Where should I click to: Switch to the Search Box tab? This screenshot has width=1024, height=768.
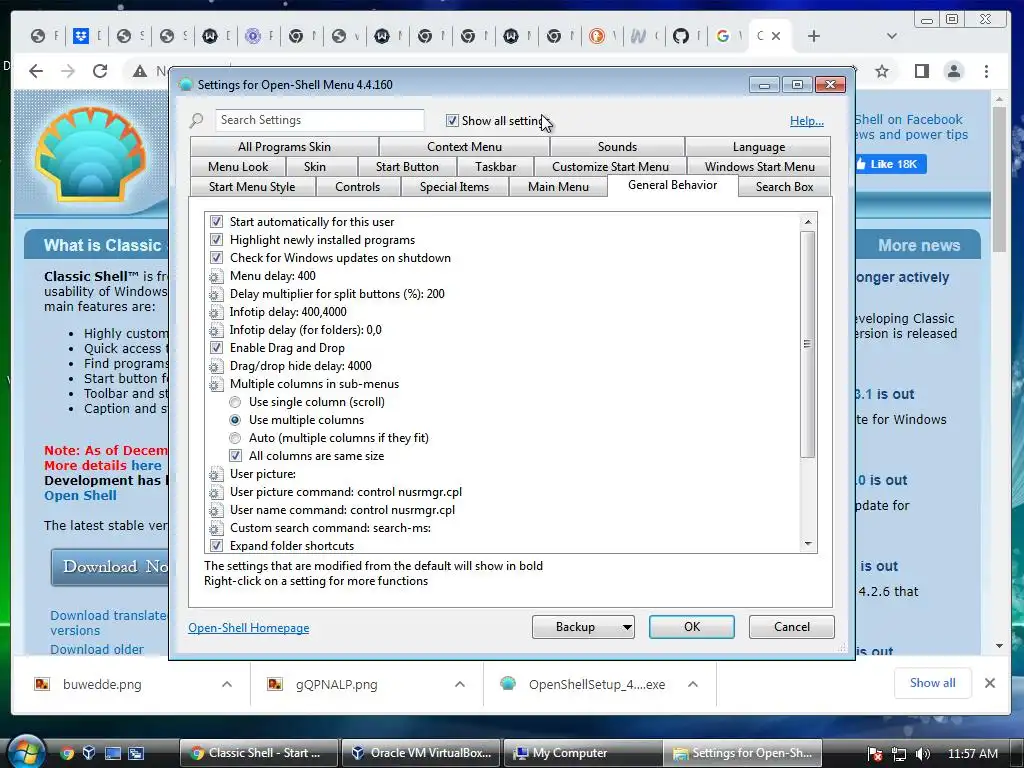pyautogui.click(x=784, y=187)
